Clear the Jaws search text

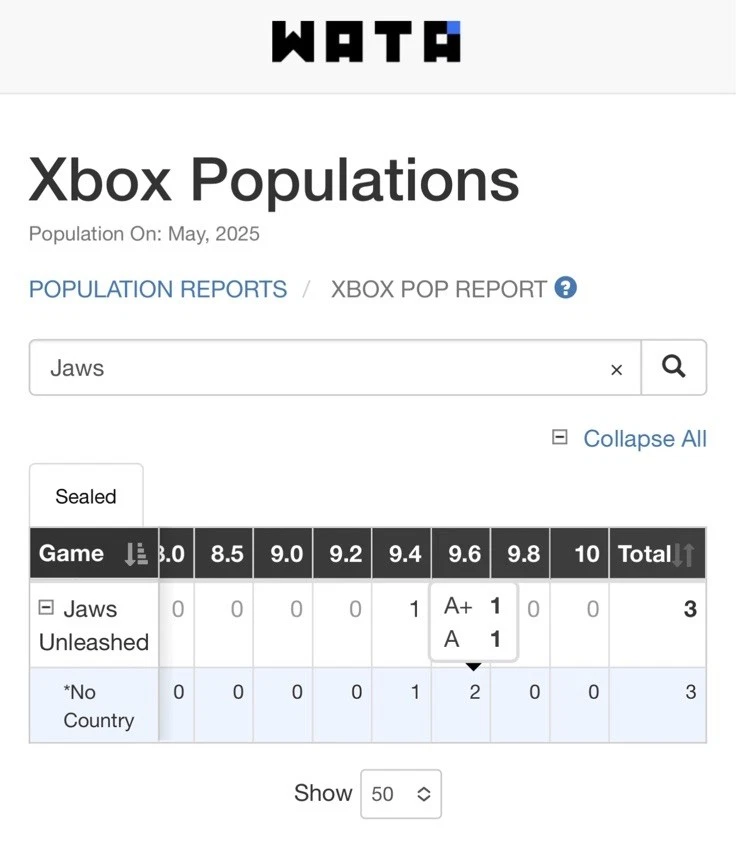pos(616,369)
